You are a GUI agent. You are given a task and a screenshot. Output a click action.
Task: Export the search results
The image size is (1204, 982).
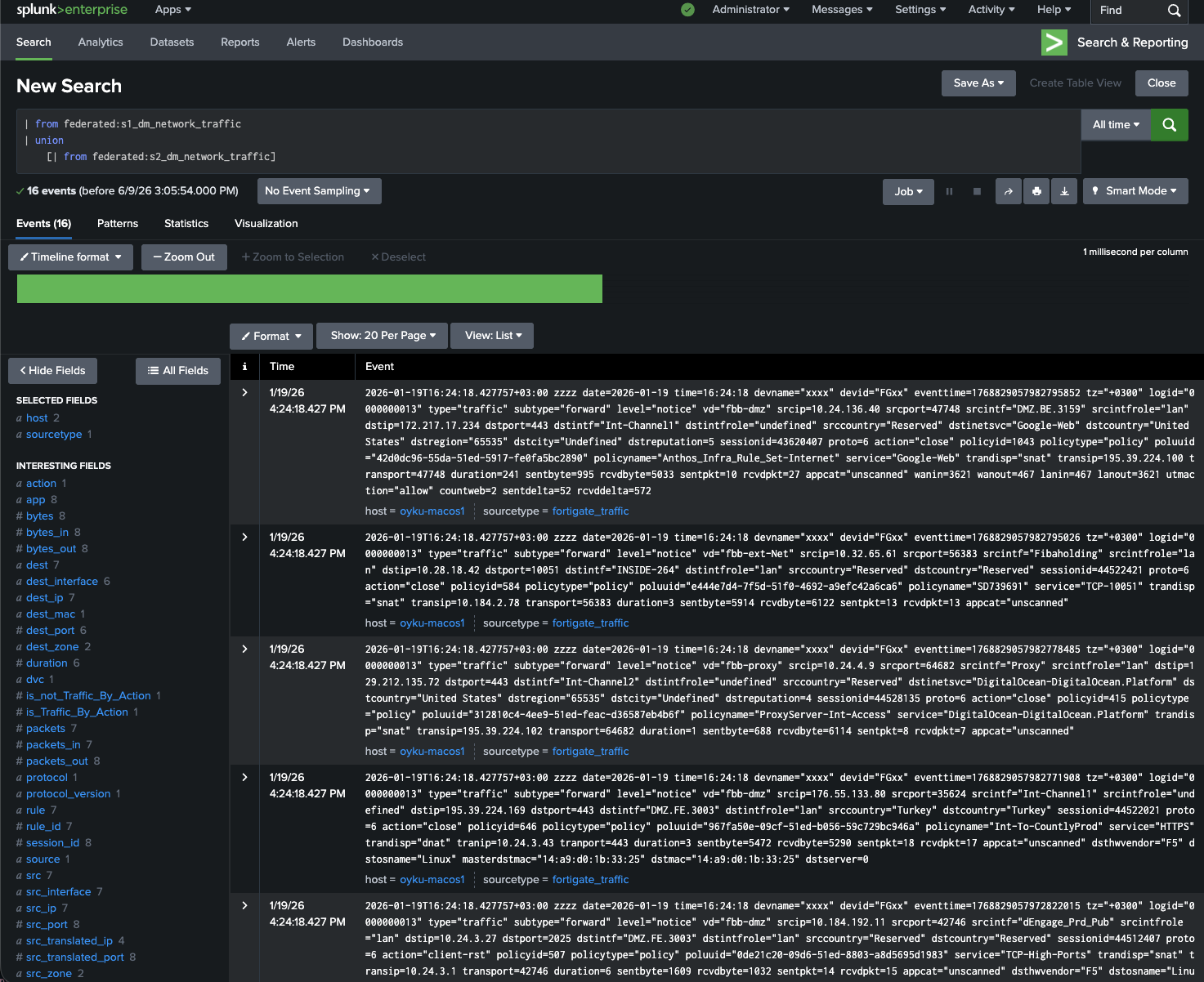point(1064,191)
